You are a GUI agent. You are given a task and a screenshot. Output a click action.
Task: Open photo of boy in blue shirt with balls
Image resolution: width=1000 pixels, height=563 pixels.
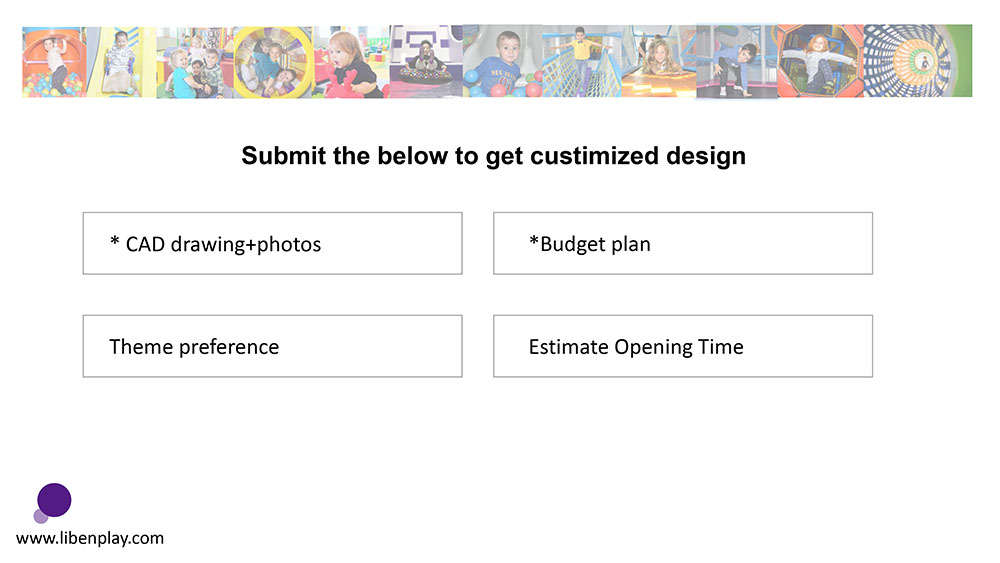pos(502,62)
